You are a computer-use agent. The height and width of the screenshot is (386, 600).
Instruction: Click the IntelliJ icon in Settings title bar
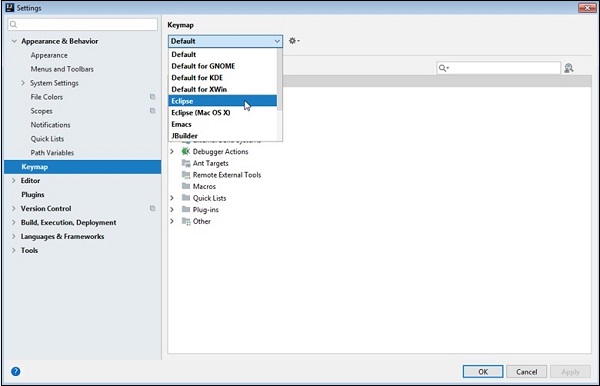[10, 7]
